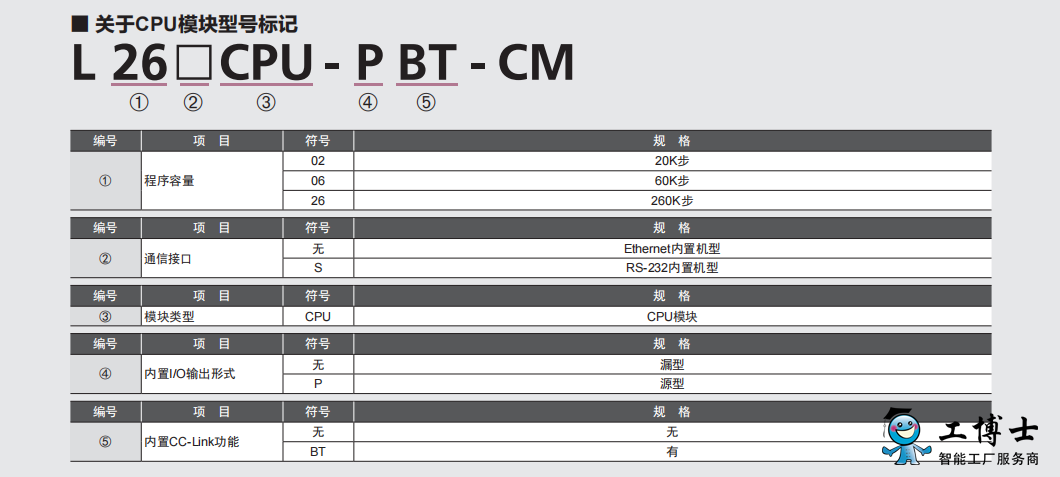Click the CPU模块 specification cell
This screenshot has height=477, width=1060.
[673, 316]
